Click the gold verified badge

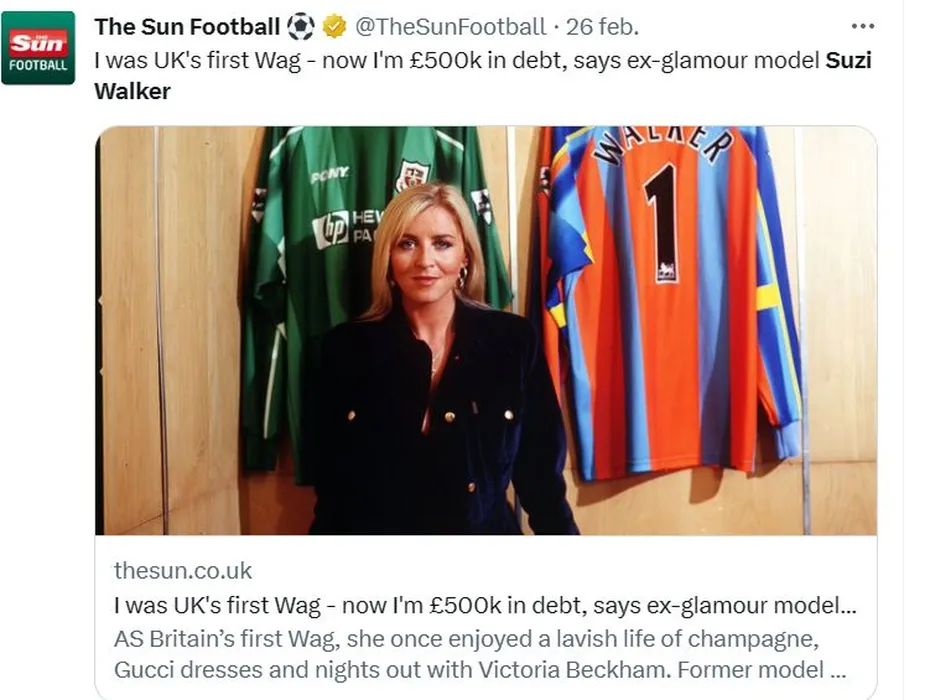334,27
